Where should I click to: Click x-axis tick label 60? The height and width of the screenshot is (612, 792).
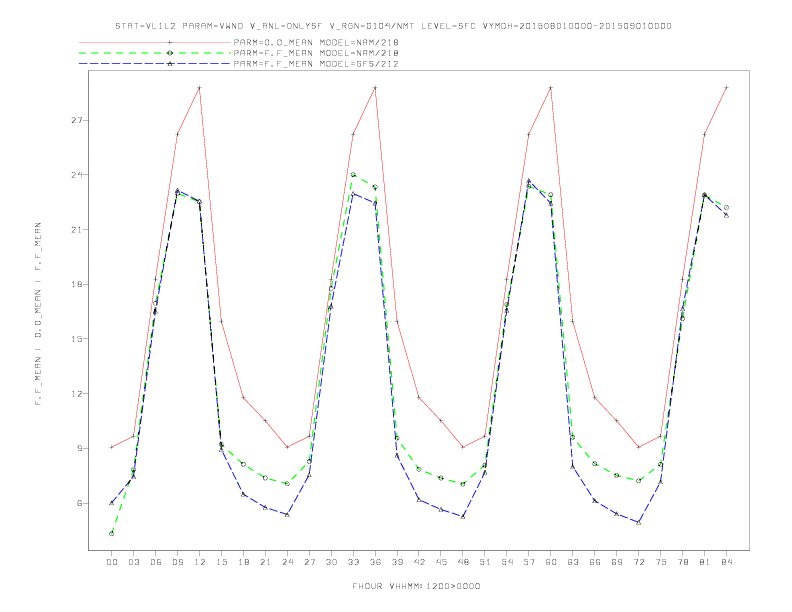[x=551, y=562]
